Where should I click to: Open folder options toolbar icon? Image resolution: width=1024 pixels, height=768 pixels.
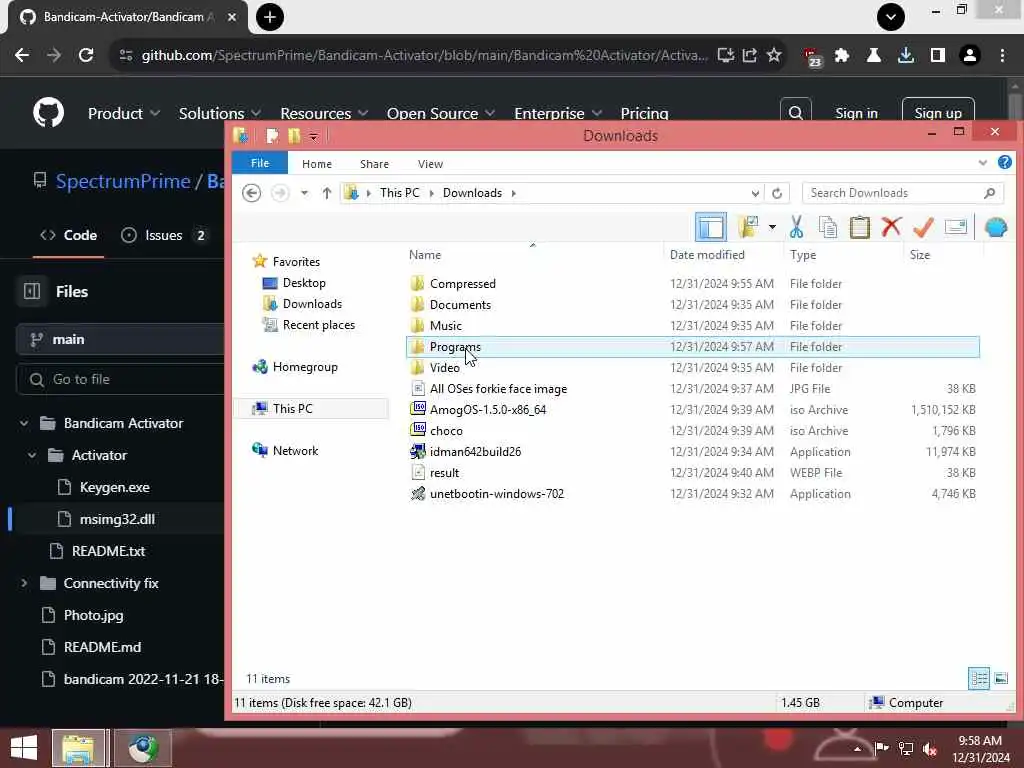tap(748, 227)
